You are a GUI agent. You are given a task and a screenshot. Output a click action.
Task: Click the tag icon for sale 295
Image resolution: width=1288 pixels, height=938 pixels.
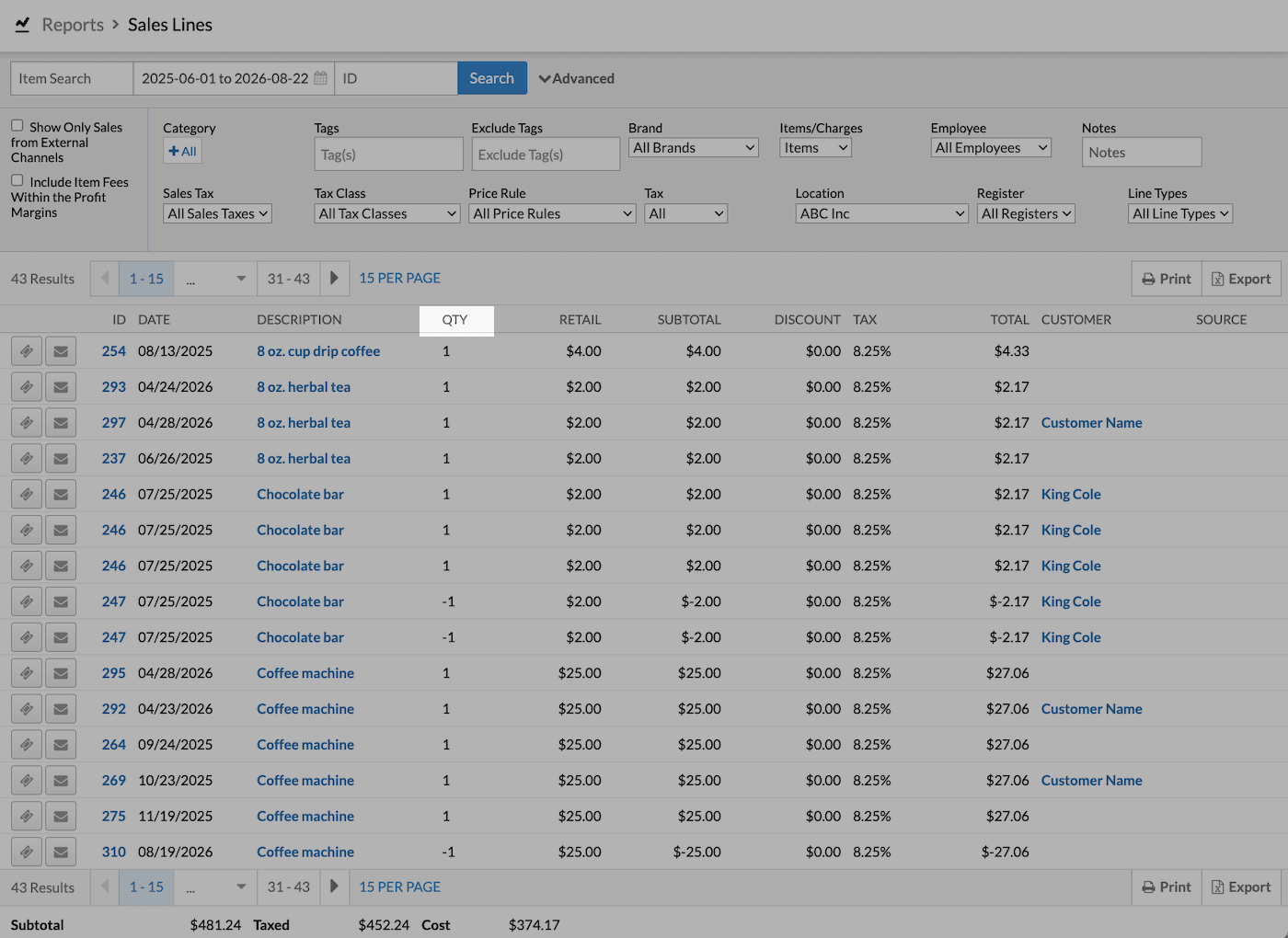pyautogui.click(x=27, y=673)
